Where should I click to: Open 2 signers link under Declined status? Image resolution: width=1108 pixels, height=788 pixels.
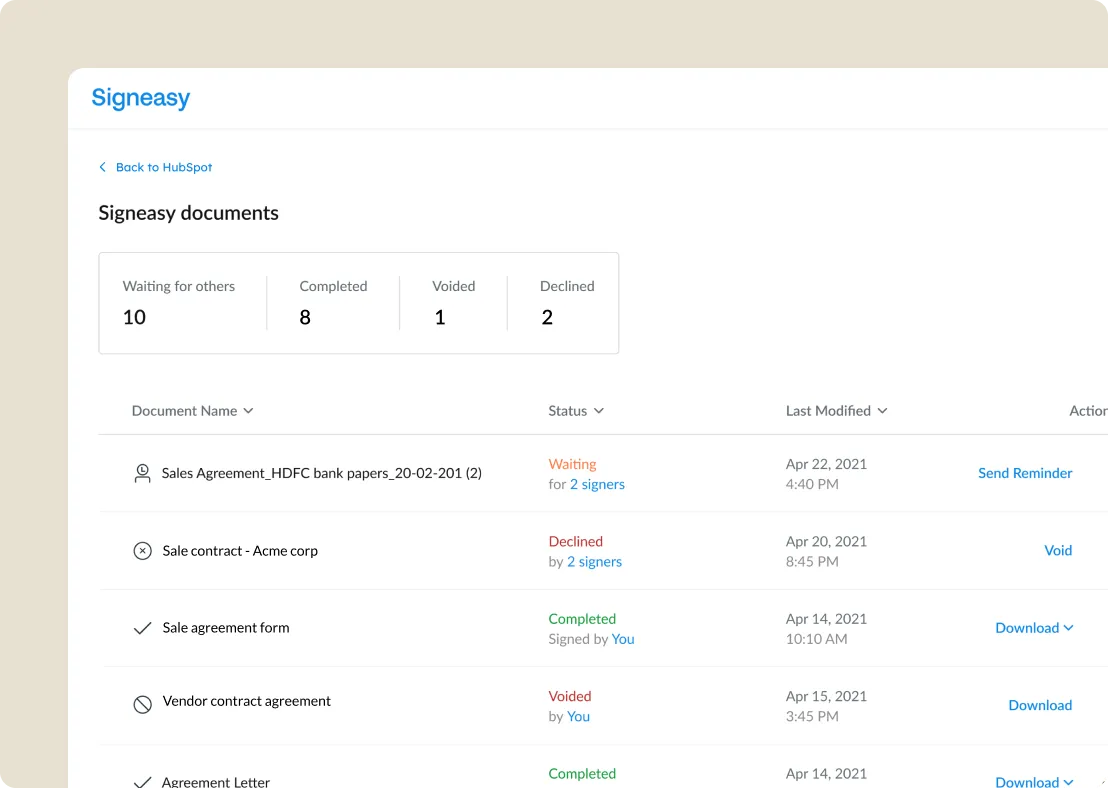[x=594, y=561]
